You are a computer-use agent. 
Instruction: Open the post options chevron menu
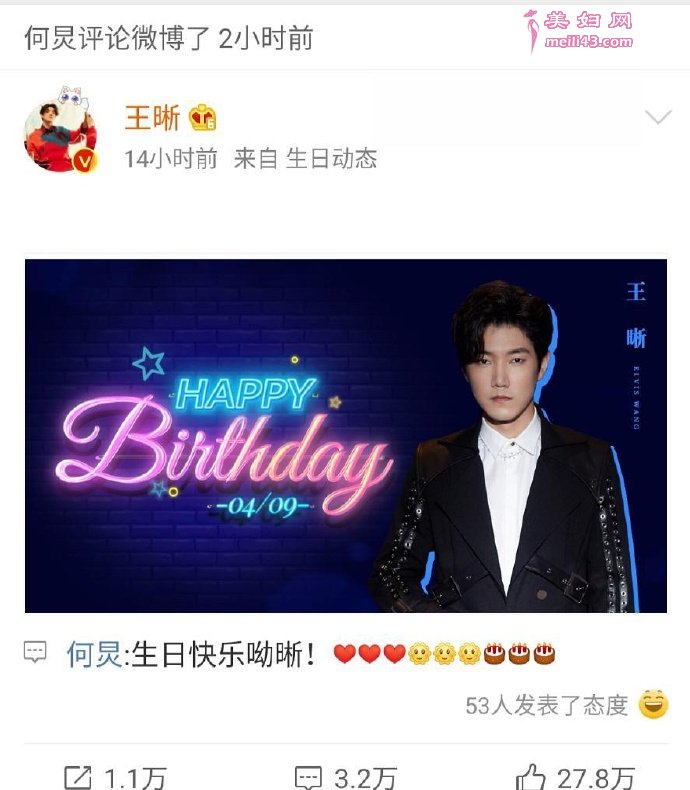pos(658,117)
